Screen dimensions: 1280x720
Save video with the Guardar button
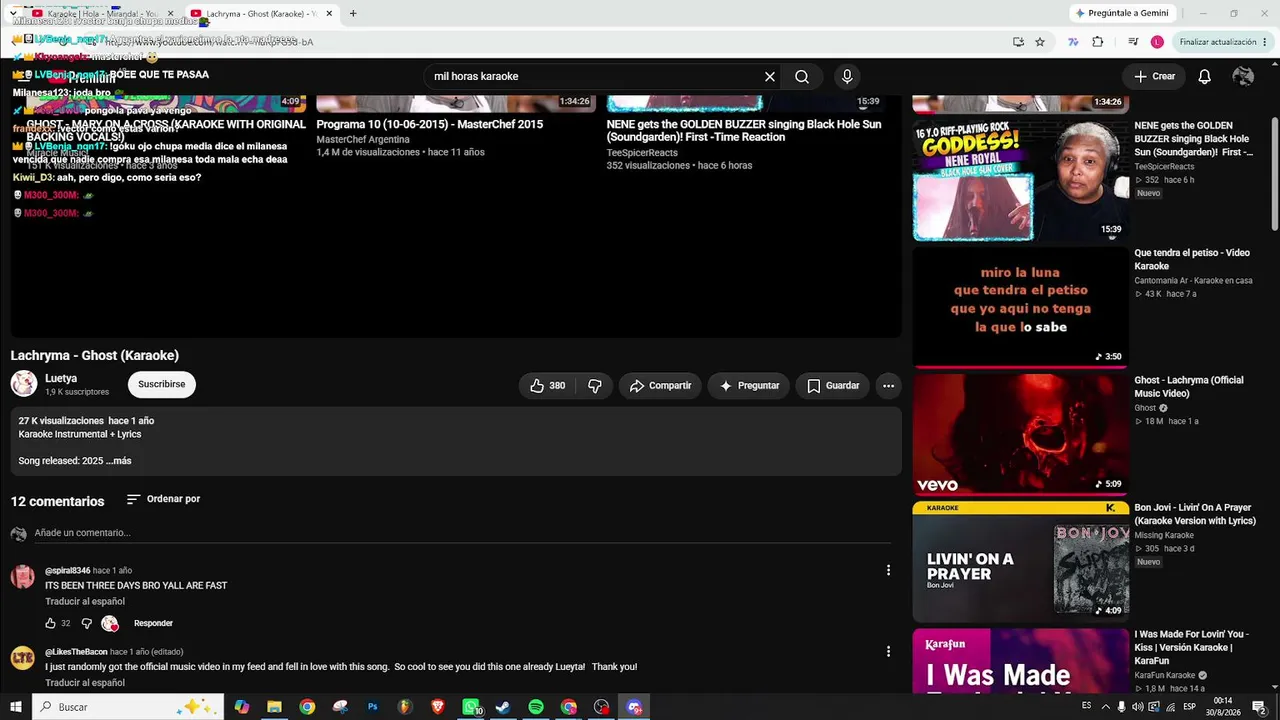click(x=832, y=386)
